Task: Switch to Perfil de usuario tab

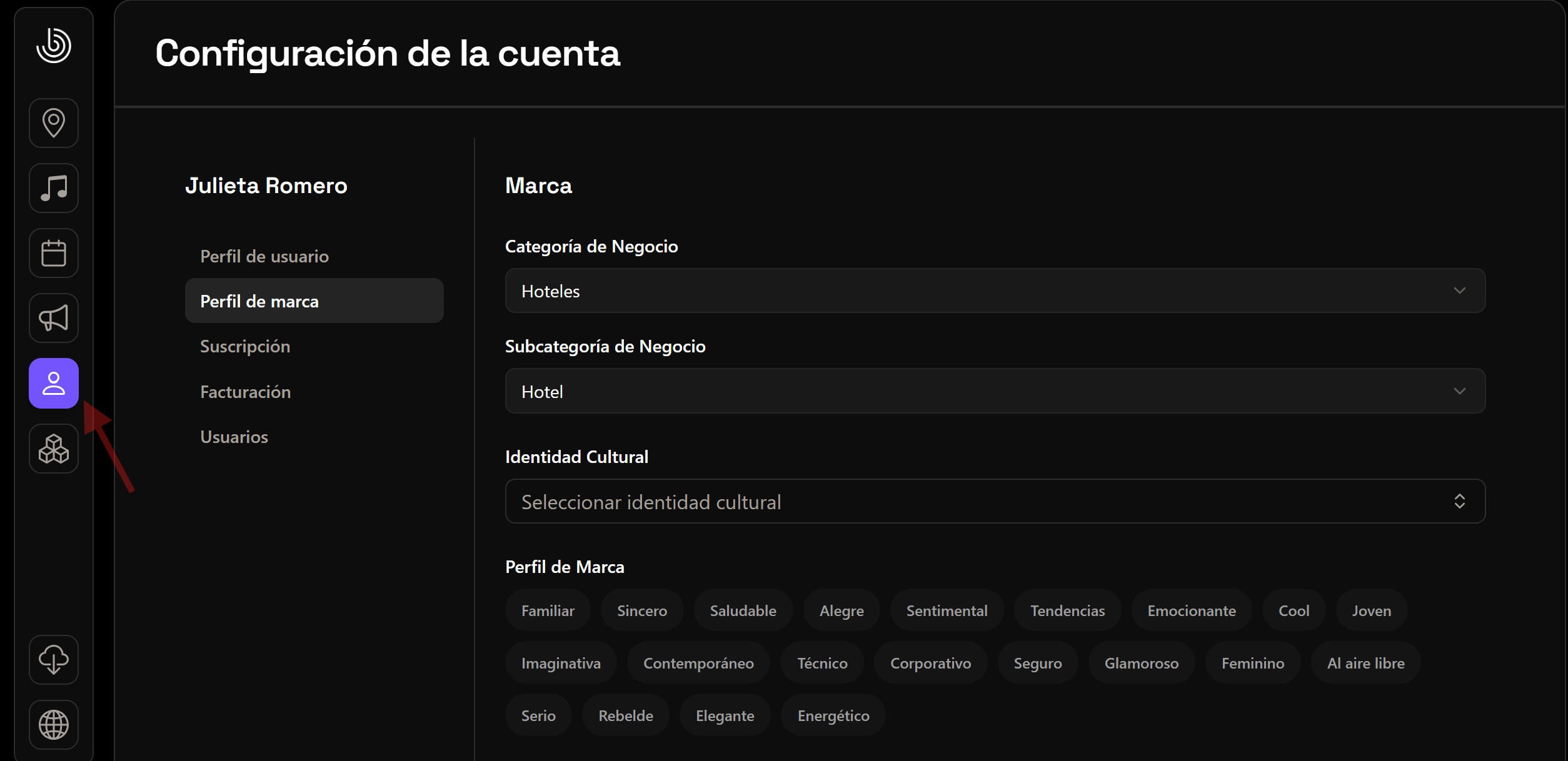Action: 264,256
